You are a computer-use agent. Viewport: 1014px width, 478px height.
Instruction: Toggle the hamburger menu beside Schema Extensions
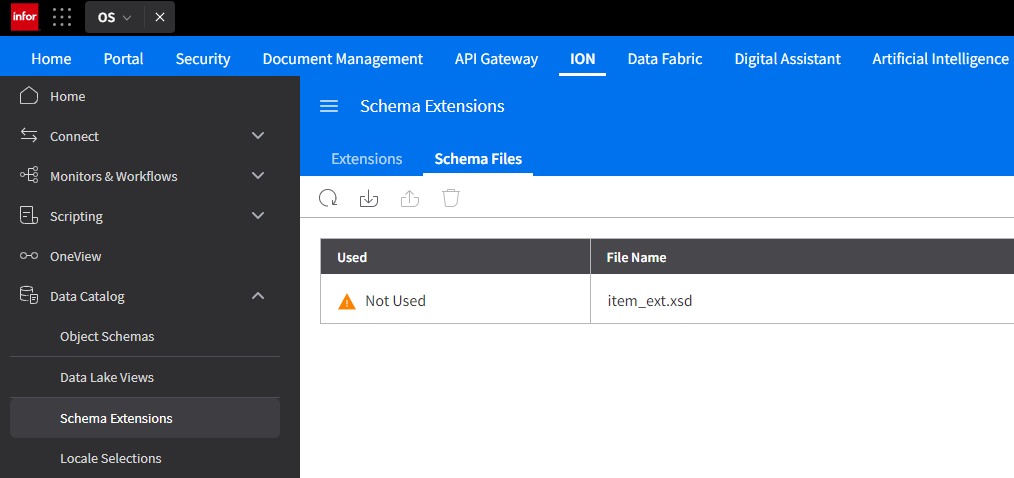pos(329,106)
